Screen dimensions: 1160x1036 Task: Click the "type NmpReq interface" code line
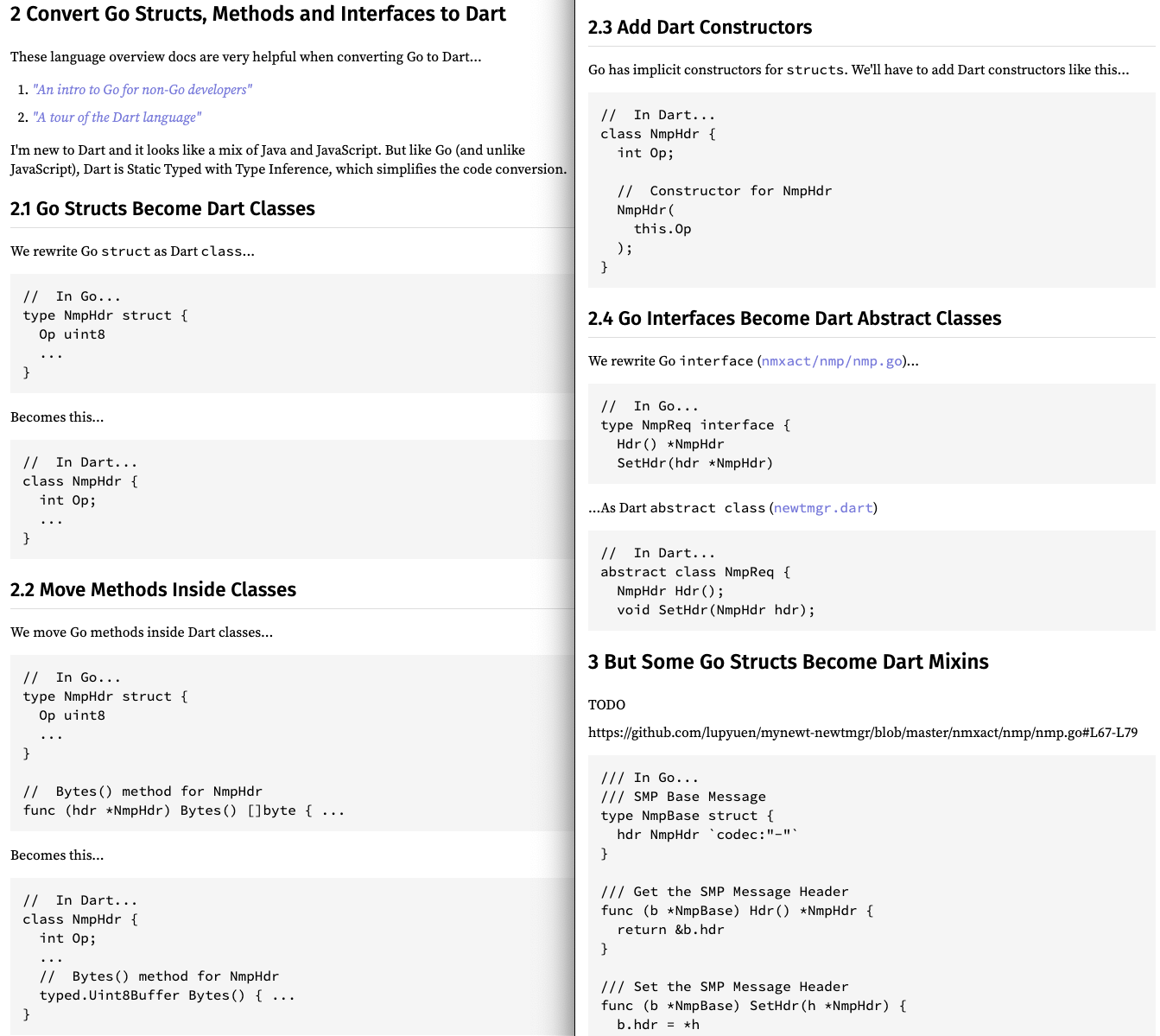[695, 425]
